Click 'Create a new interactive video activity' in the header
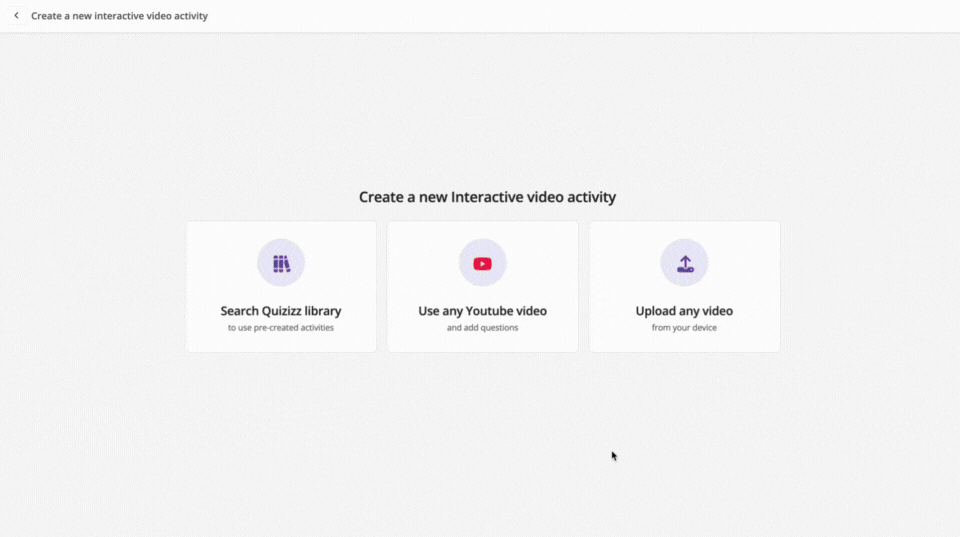This screenshot has height=537, width=960. point(119,16)
